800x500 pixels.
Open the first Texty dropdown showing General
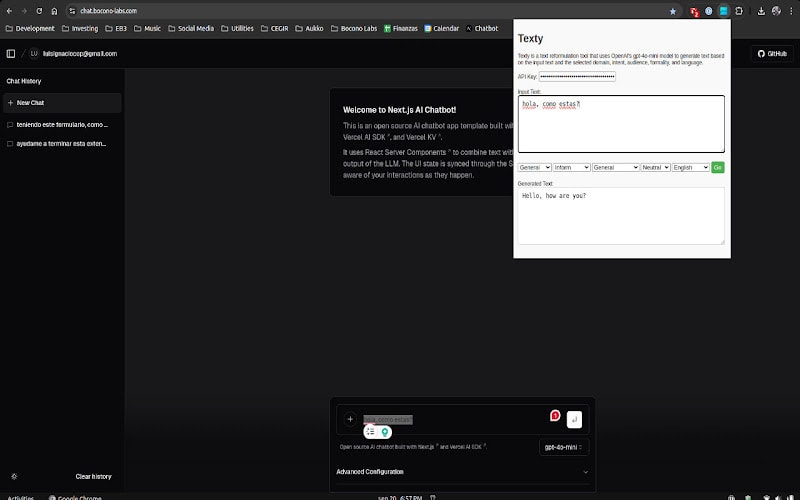[x=534, y=167]
